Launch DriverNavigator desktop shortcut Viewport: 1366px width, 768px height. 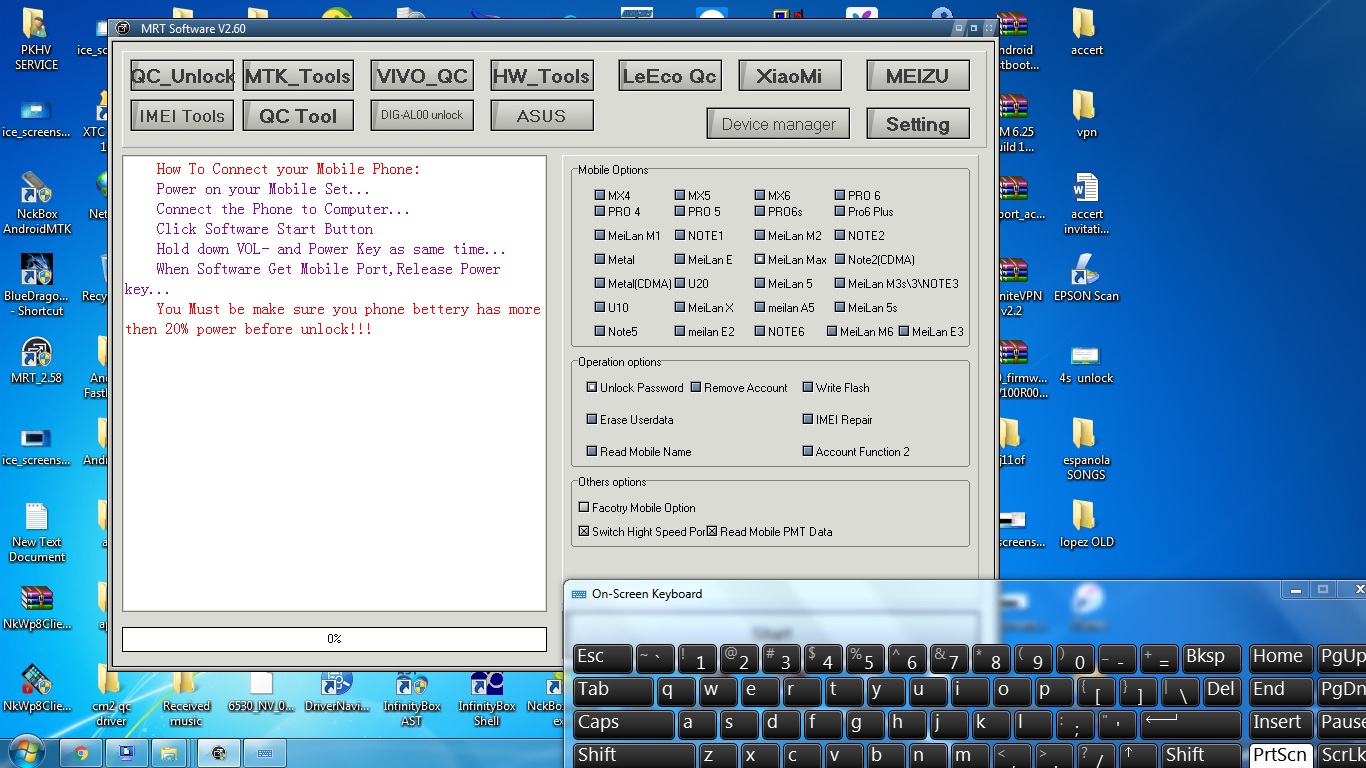(x=336, y=689)
